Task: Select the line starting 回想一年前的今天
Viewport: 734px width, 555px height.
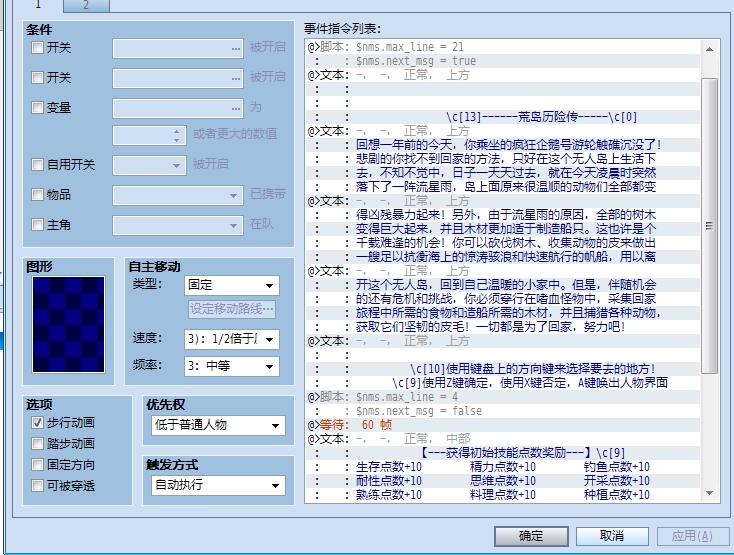Action: (x=503, y=145)
